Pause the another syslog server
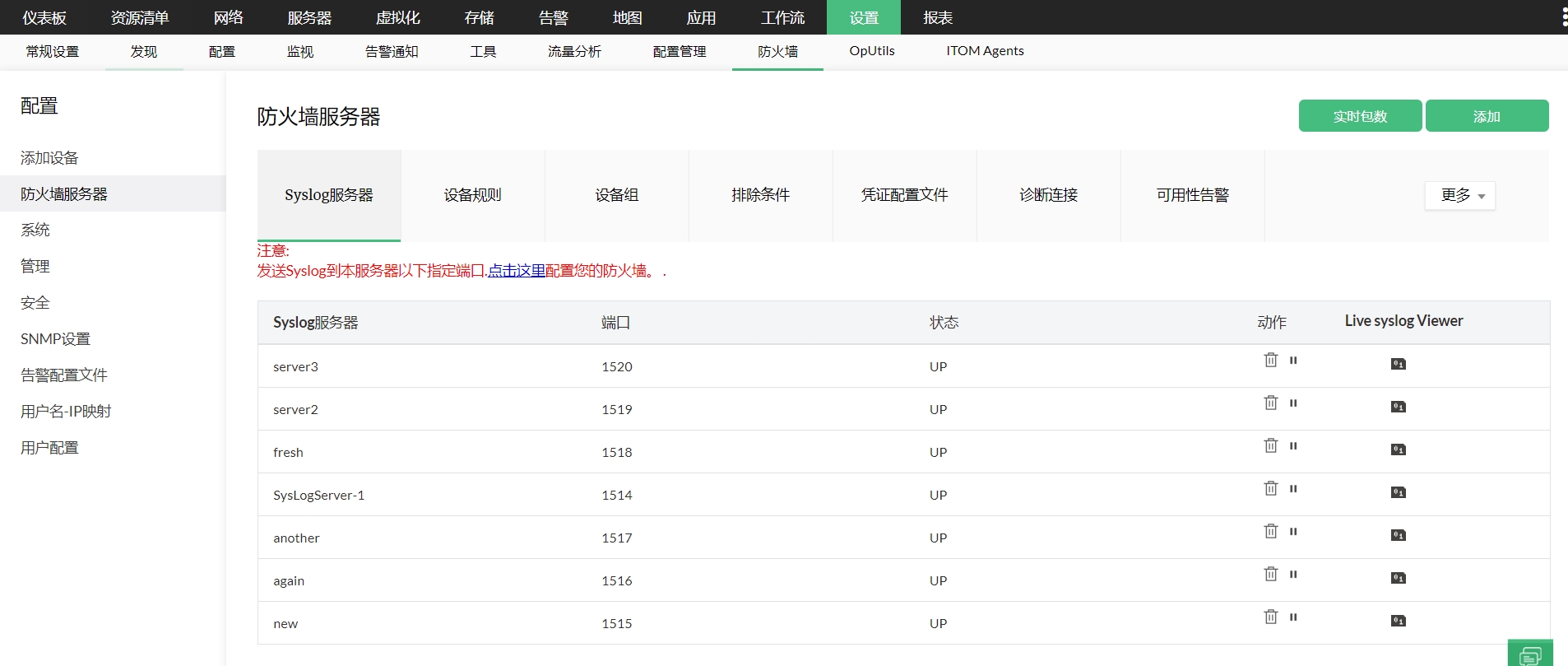The width and height of the screenshot is (1568, 666). pos(1293,532)
